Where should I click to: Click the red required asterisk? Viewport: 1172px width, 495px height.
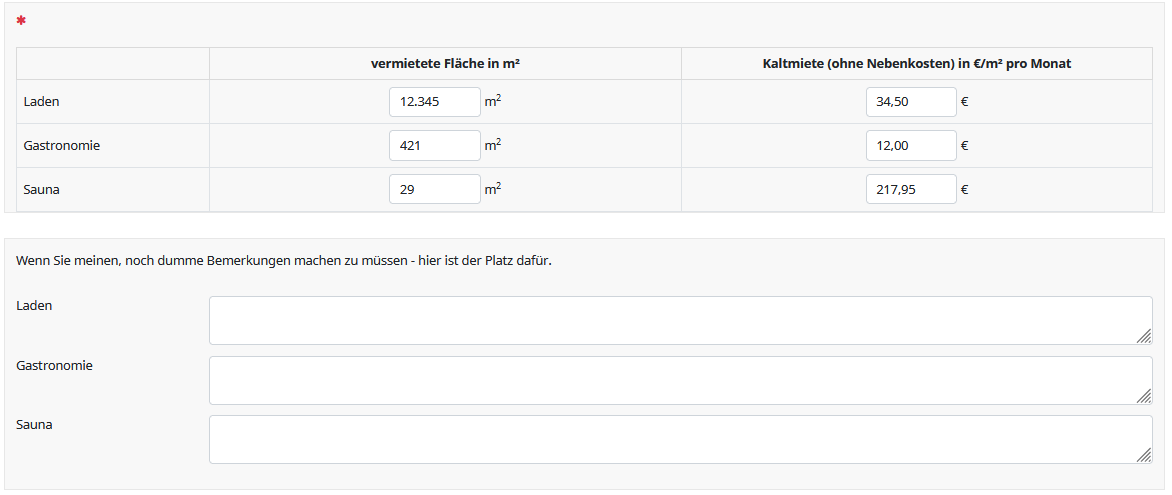(x=21, y=21)
